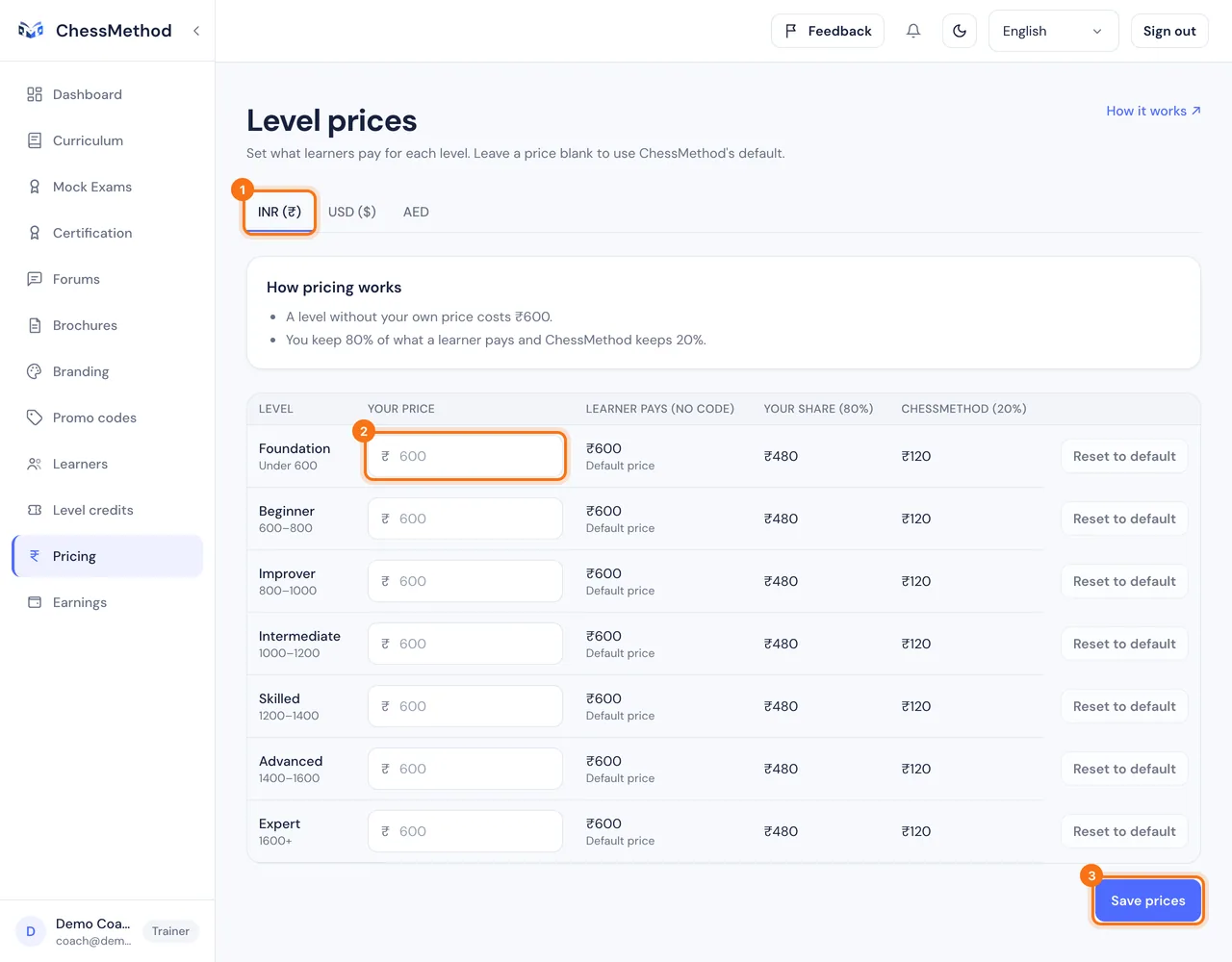This screenshot has height=962, width=1232.
Task: Collapse the sidebar with the chevron
Action: (196, 31)
